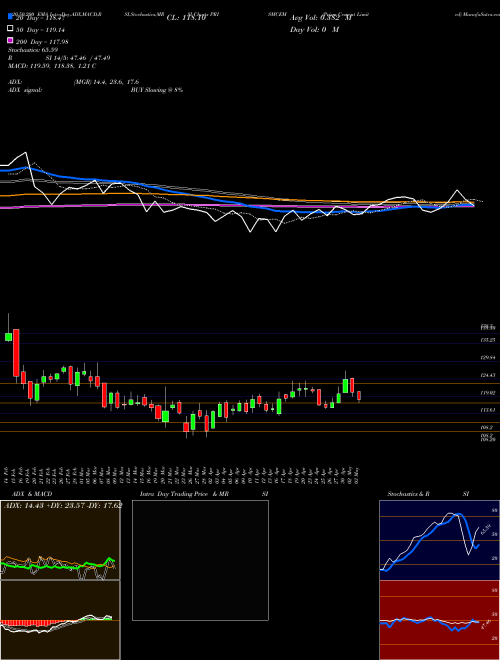This screenshot has height=660, width=500.
Task: Click the 'ADX: 14.43 +DY: 23.57 -DY: 17.62' readout
Action: click(x=63, y=506)
